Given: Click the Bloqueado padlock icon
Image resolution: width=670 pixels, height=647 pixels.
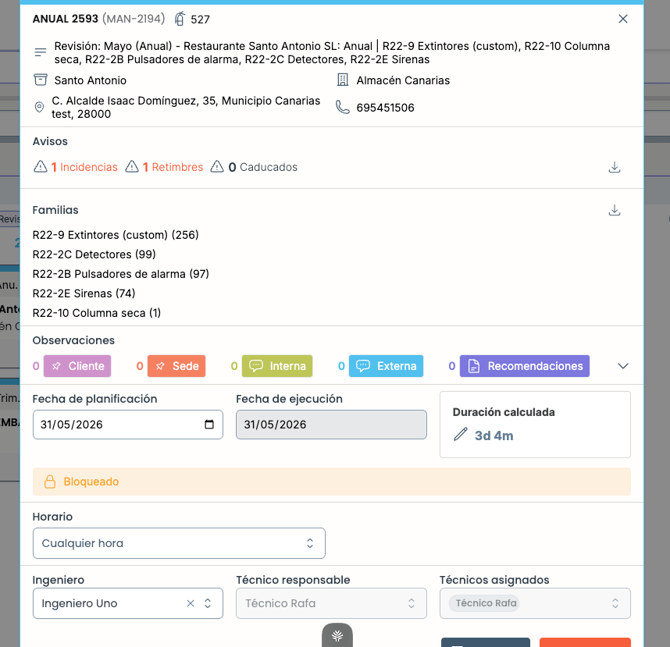Looking at the screenshot, I should click(50, 481).
